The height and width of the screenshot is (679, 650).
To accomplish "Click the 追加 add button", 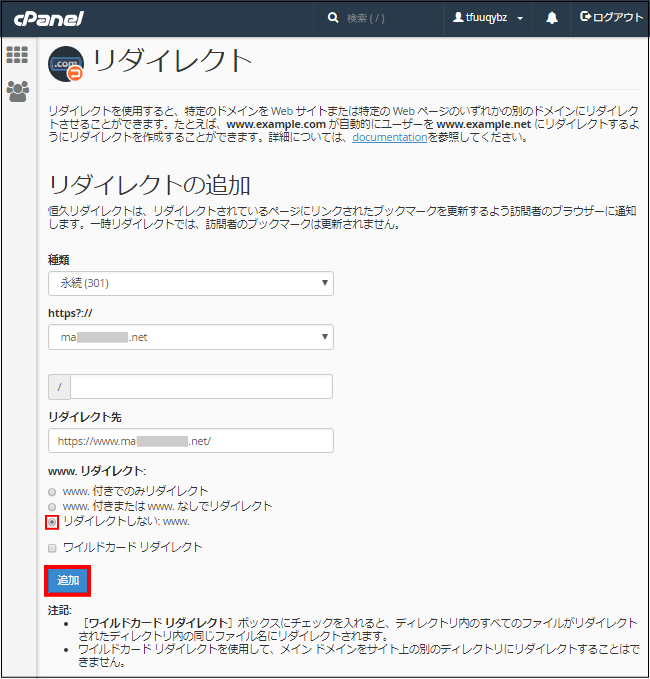I will [68, 580].
